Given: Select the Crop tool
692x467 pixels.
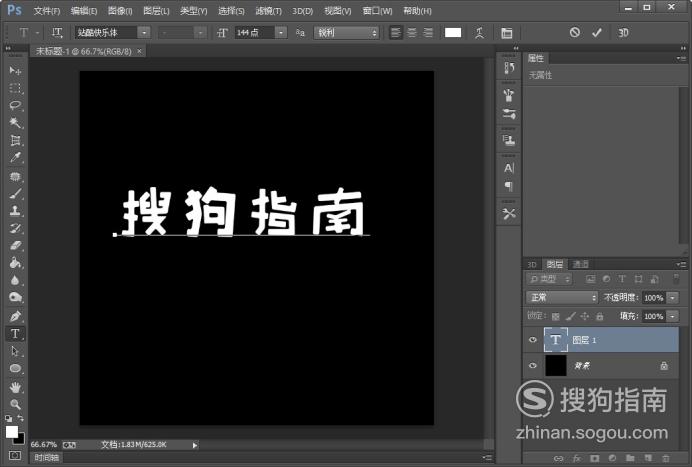Looking at the screenshot, I should (15, 140).
